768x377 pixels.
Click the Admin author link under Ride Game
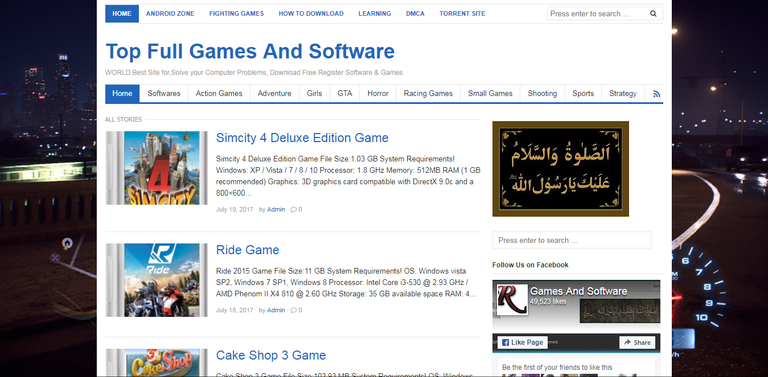[276, 310]
